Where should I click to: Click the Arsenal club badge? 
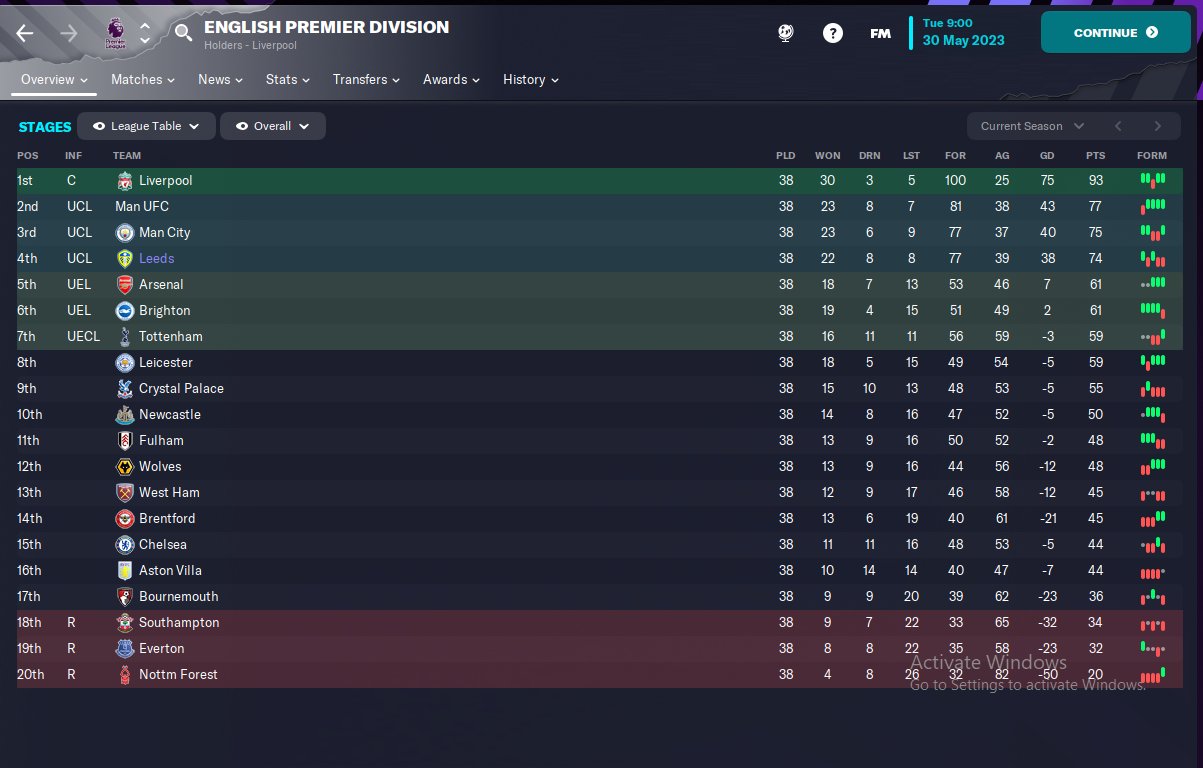(x=125, y=285)
